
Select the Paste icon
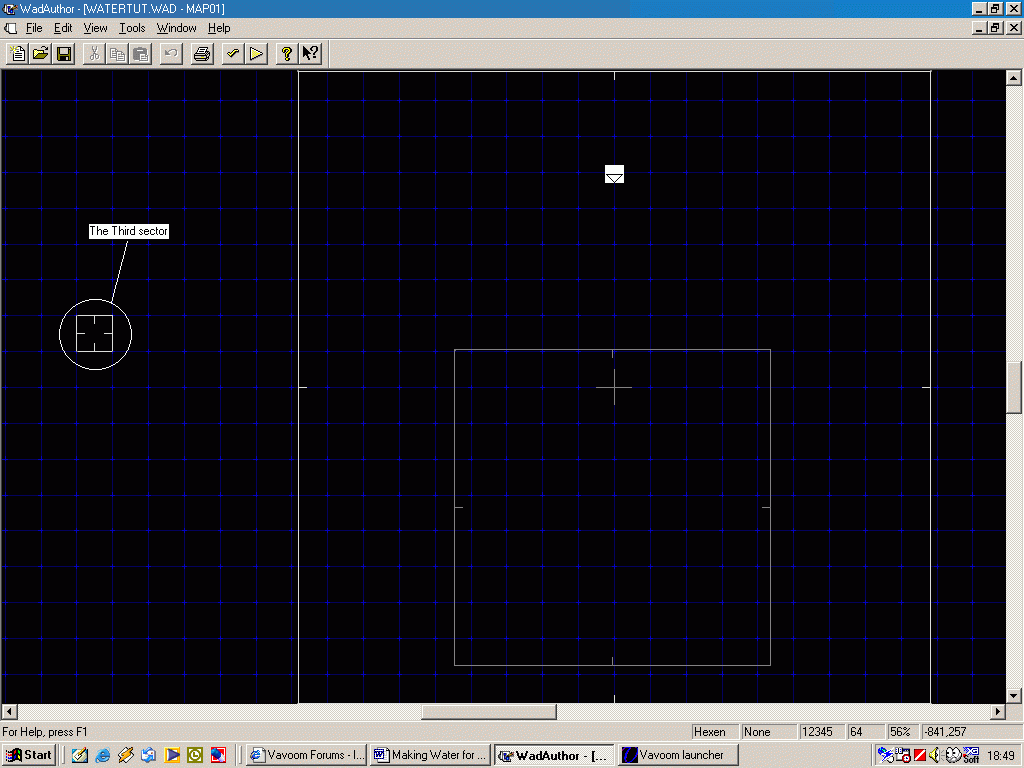click(141, 53)
